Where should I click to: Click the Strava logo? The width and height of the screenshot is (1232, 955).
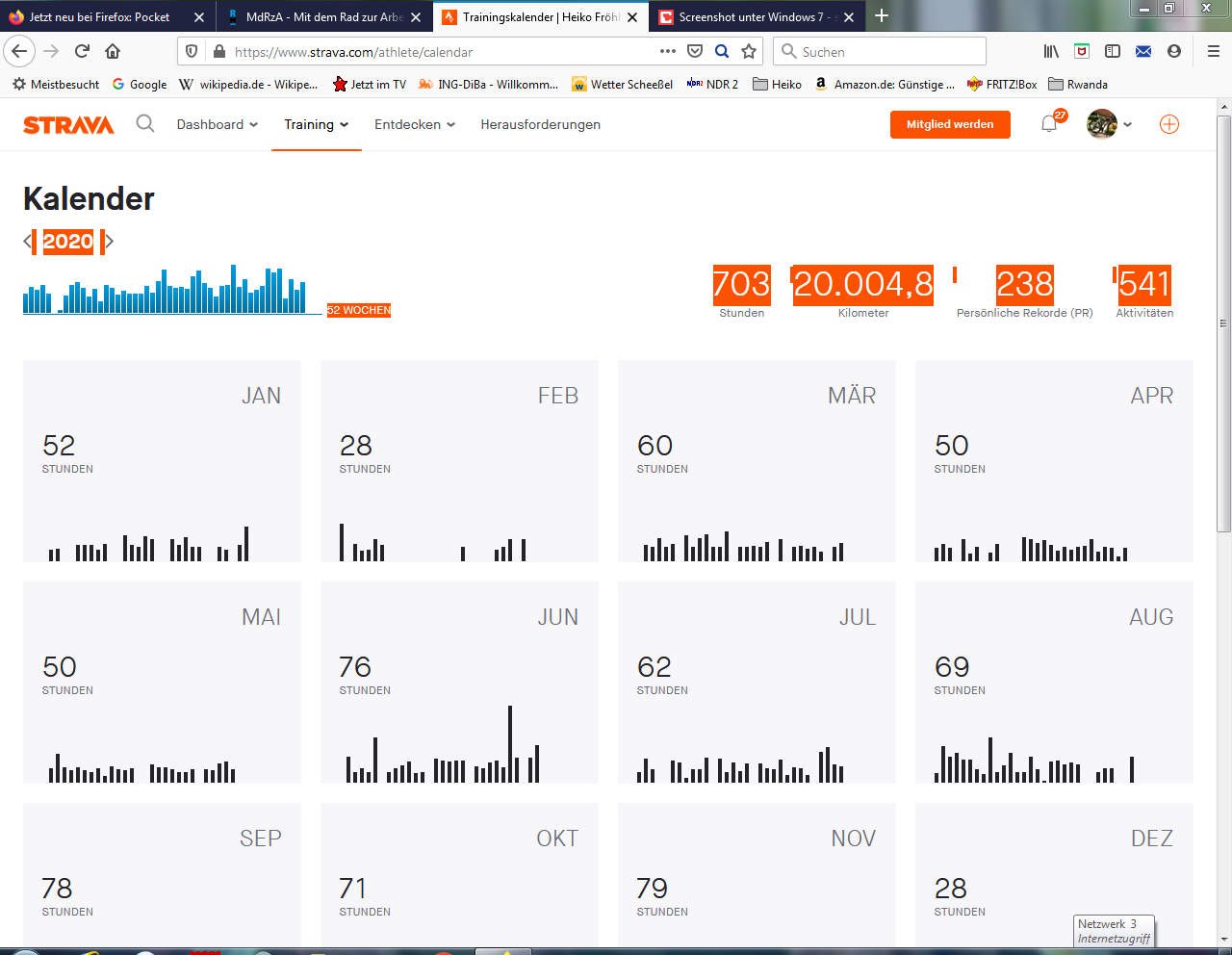[68, 125]
